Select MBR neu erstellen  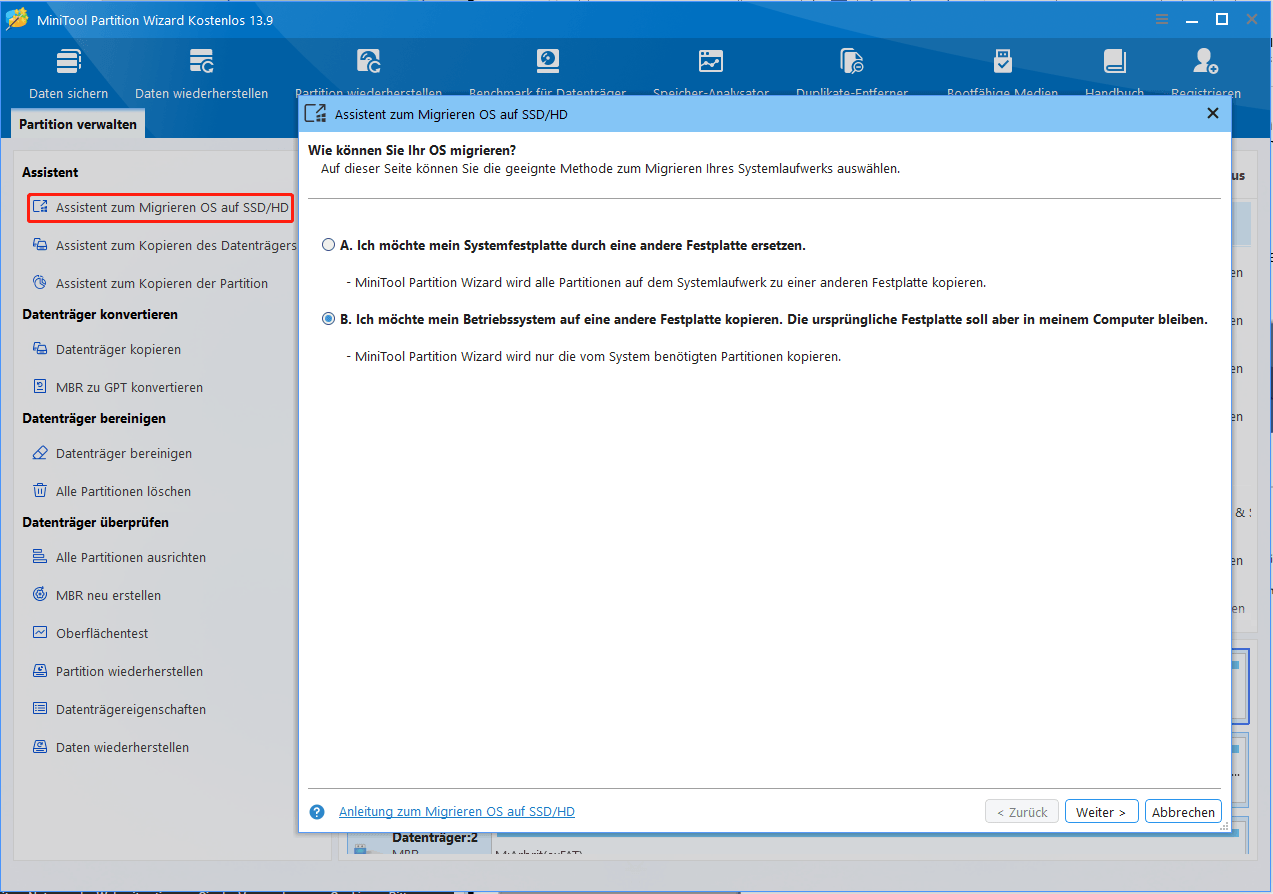coord(96,595)
